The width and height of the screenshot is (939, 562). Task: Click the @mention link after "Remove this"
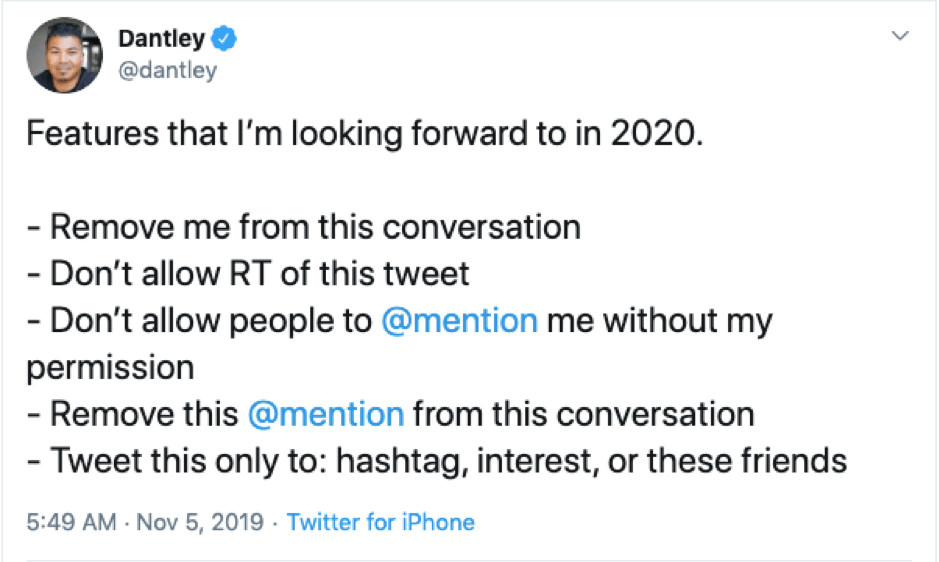[325, 413]
